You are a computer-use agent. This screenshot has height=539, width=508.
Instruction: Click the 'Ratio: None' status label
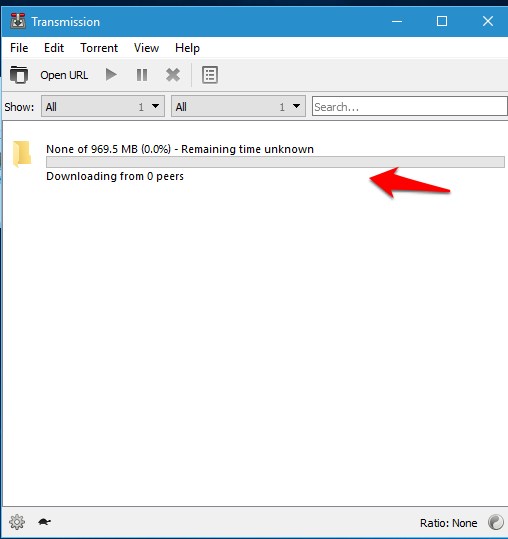pyautogui.click(x=449, y=523)
